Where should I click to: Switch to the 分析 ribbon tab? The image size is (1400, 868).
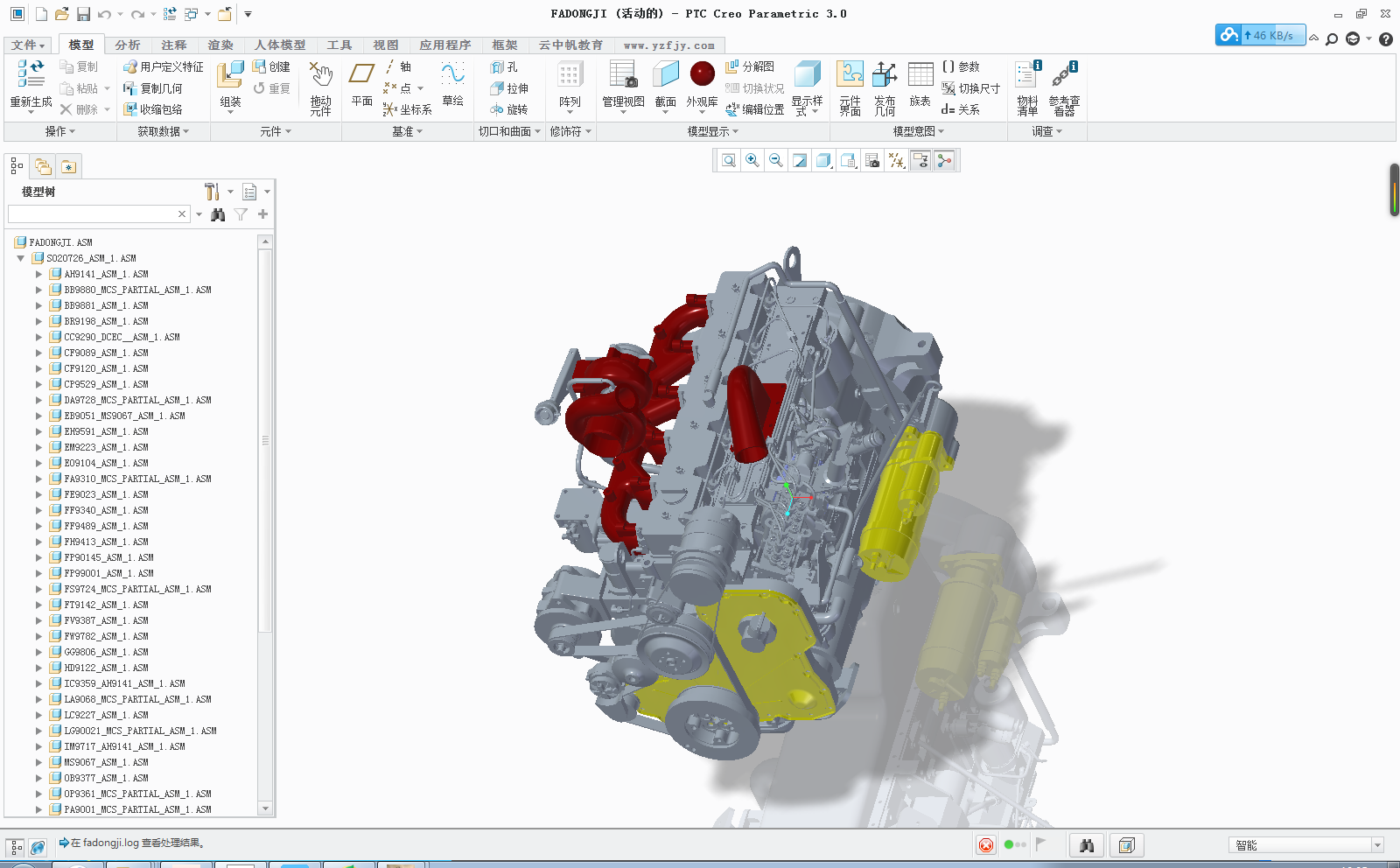click(x=127, y=45)
